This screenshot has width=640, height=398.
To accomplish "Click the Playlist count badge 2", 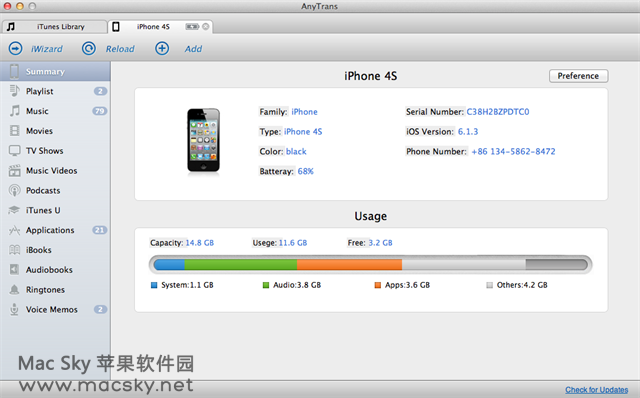I will pyautogui.click(x=100, y=91).
